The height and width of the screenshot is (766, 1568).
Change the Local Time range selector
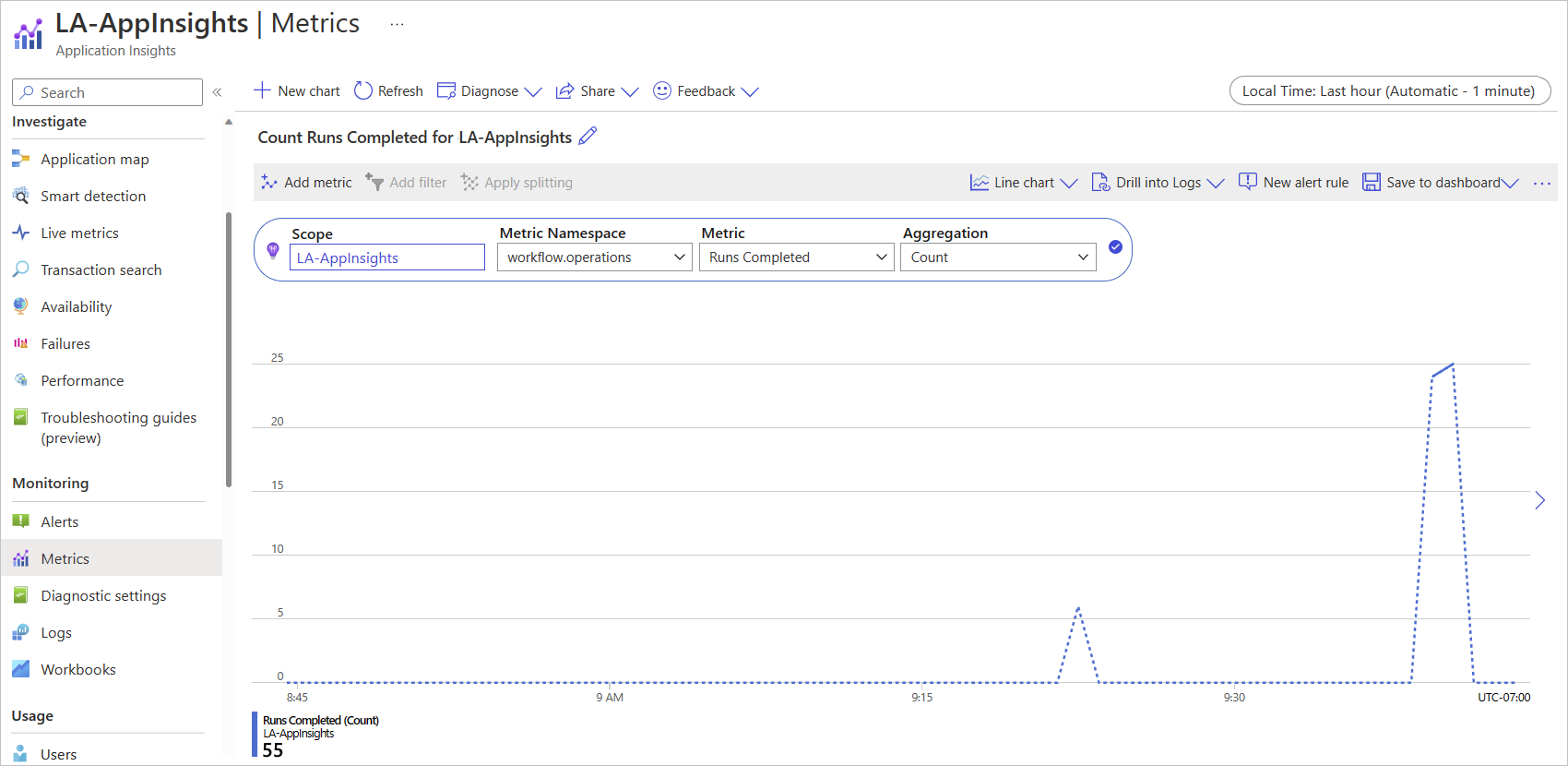(x=1389, y=91)
